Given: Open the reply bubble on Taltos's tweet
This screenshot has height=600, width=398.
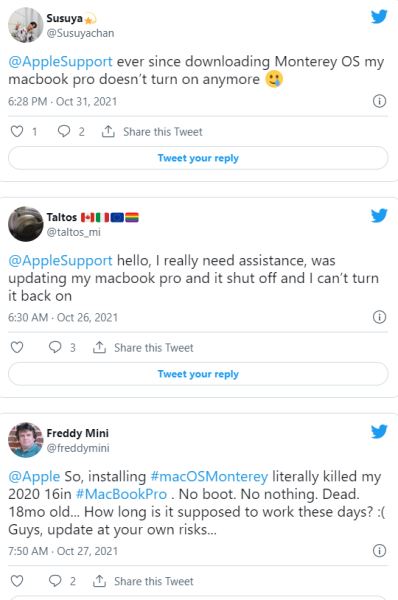Looking at the screenshot, I should coord(55,347).
